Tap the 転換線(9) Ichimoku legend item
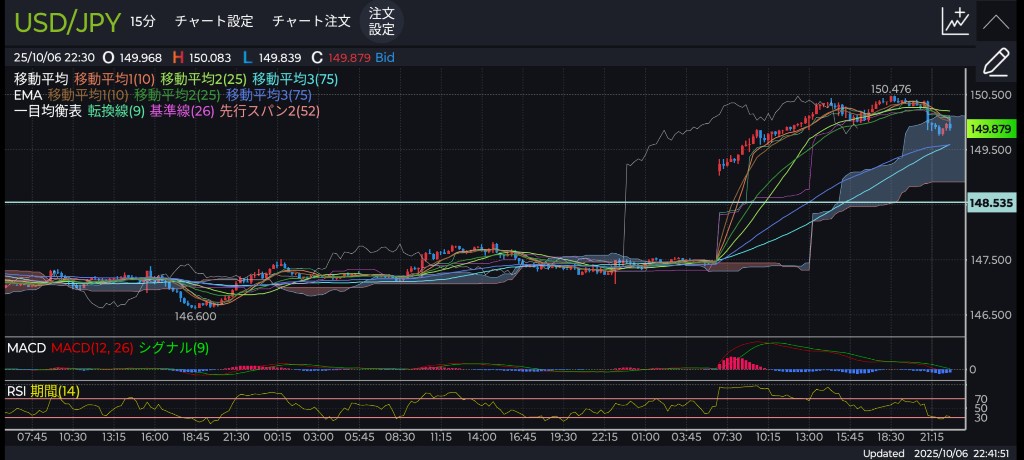 [x=116, y=111]
